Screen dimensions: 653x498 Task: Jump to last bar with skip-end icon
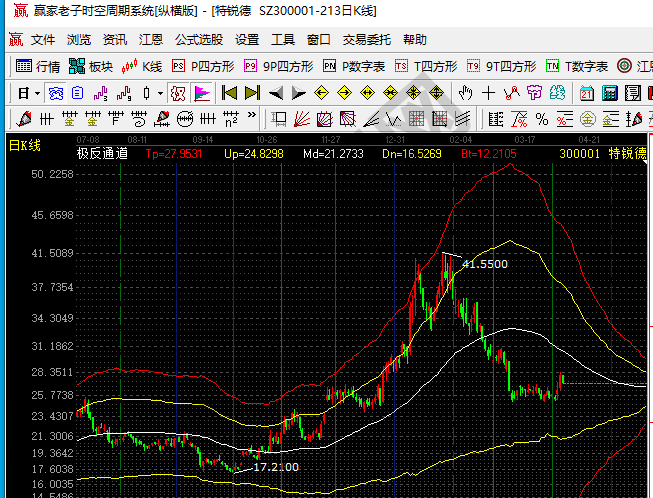[252, 93]
